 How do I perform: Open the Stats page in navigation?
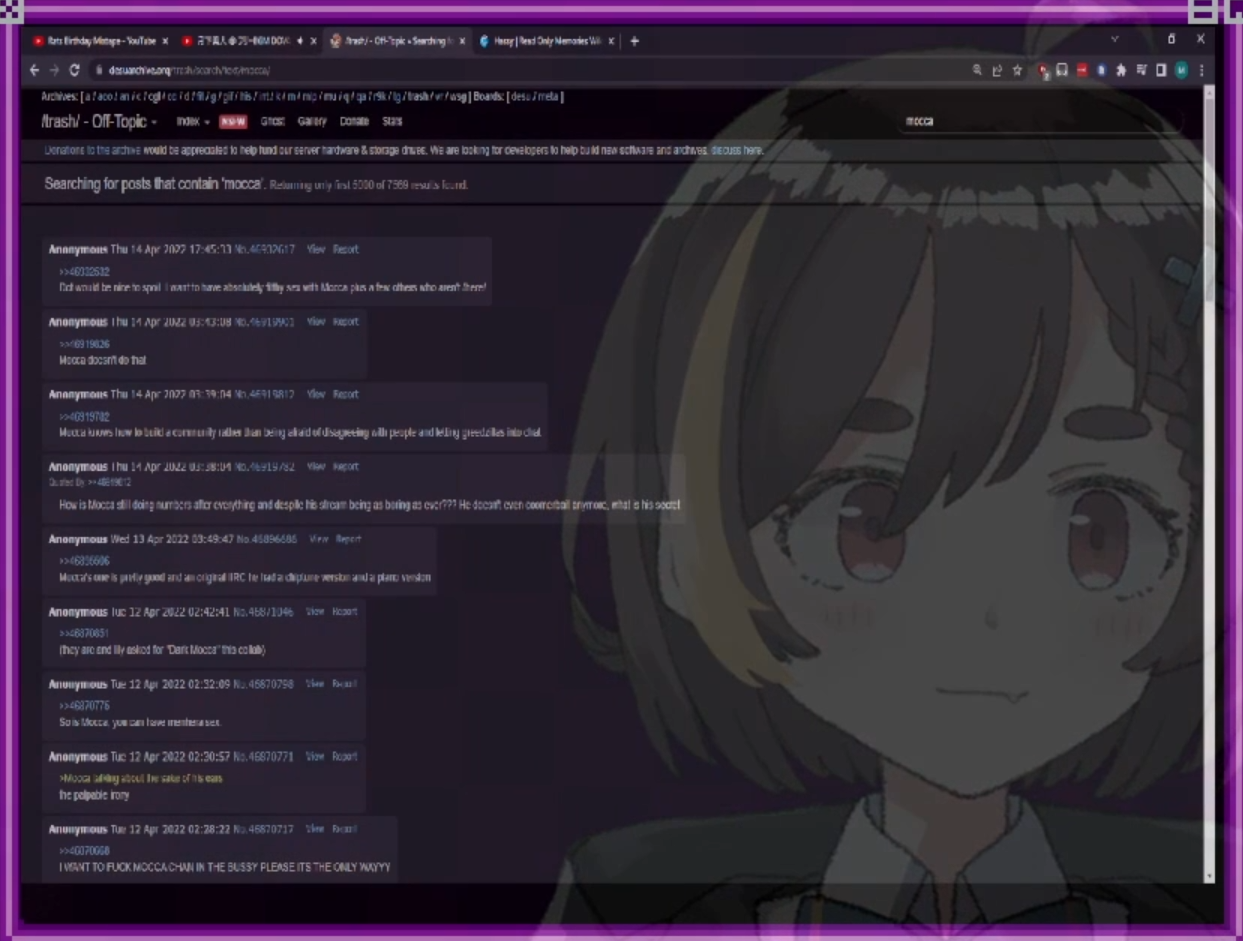392,122
